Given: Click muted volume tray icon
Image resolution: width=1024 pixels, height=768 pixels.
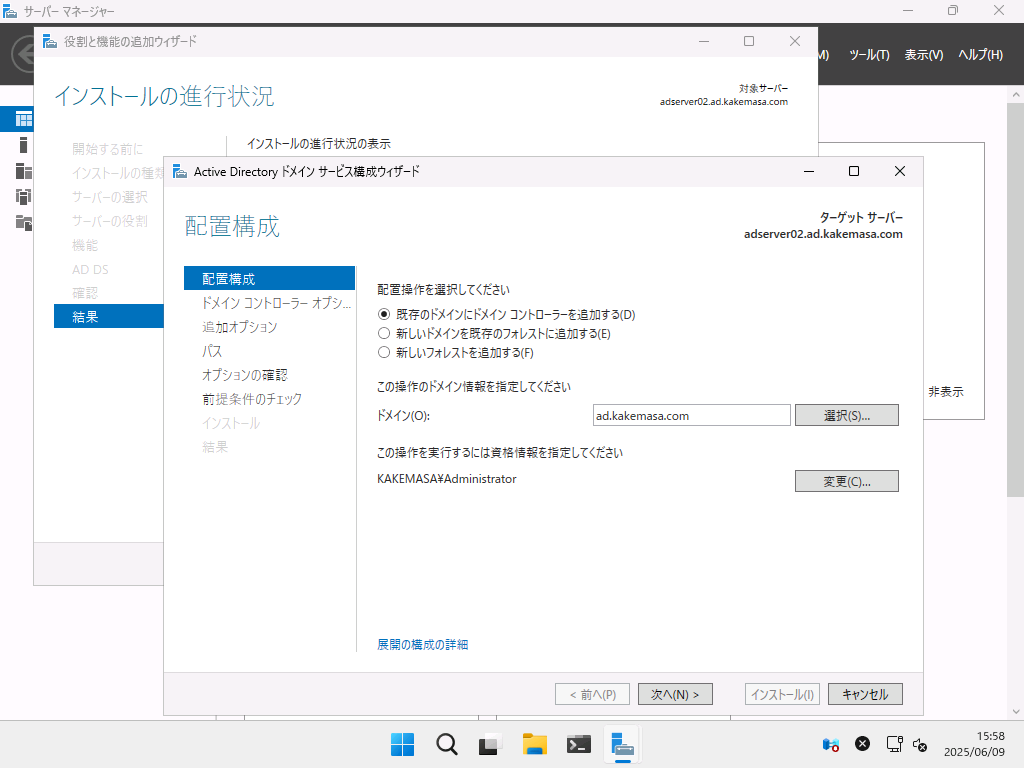Looking at the screenshot, I should point(920,744).
